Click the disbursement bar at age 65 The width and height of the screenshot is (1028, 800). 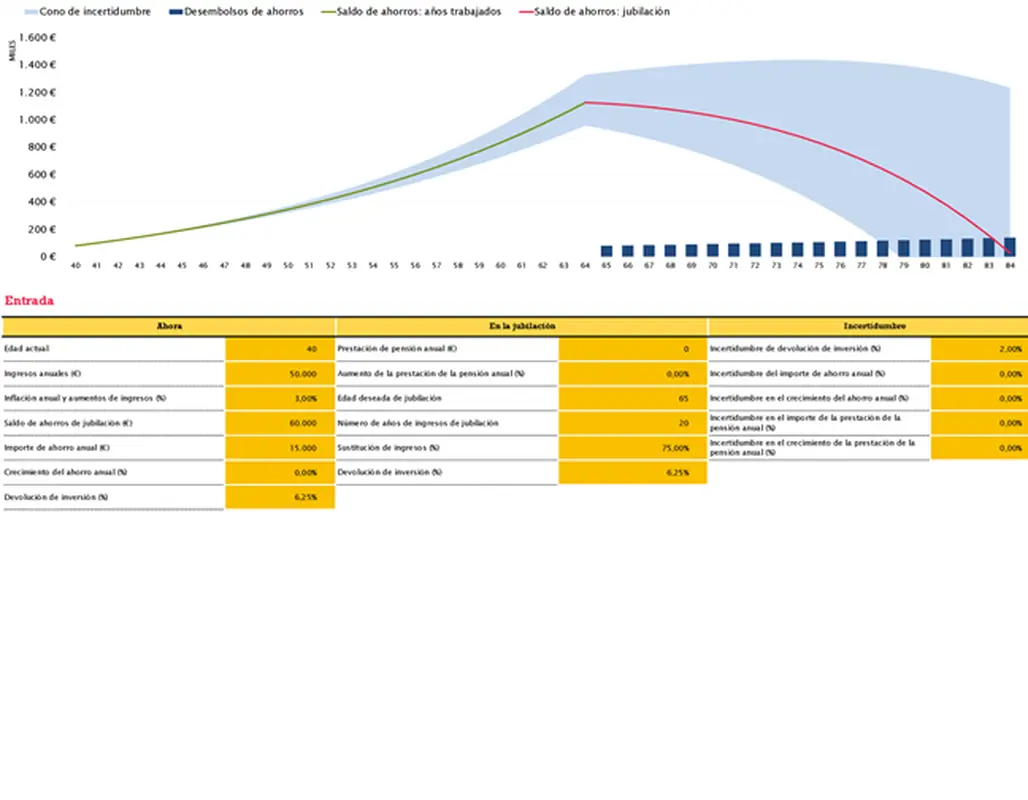(606, 251)
